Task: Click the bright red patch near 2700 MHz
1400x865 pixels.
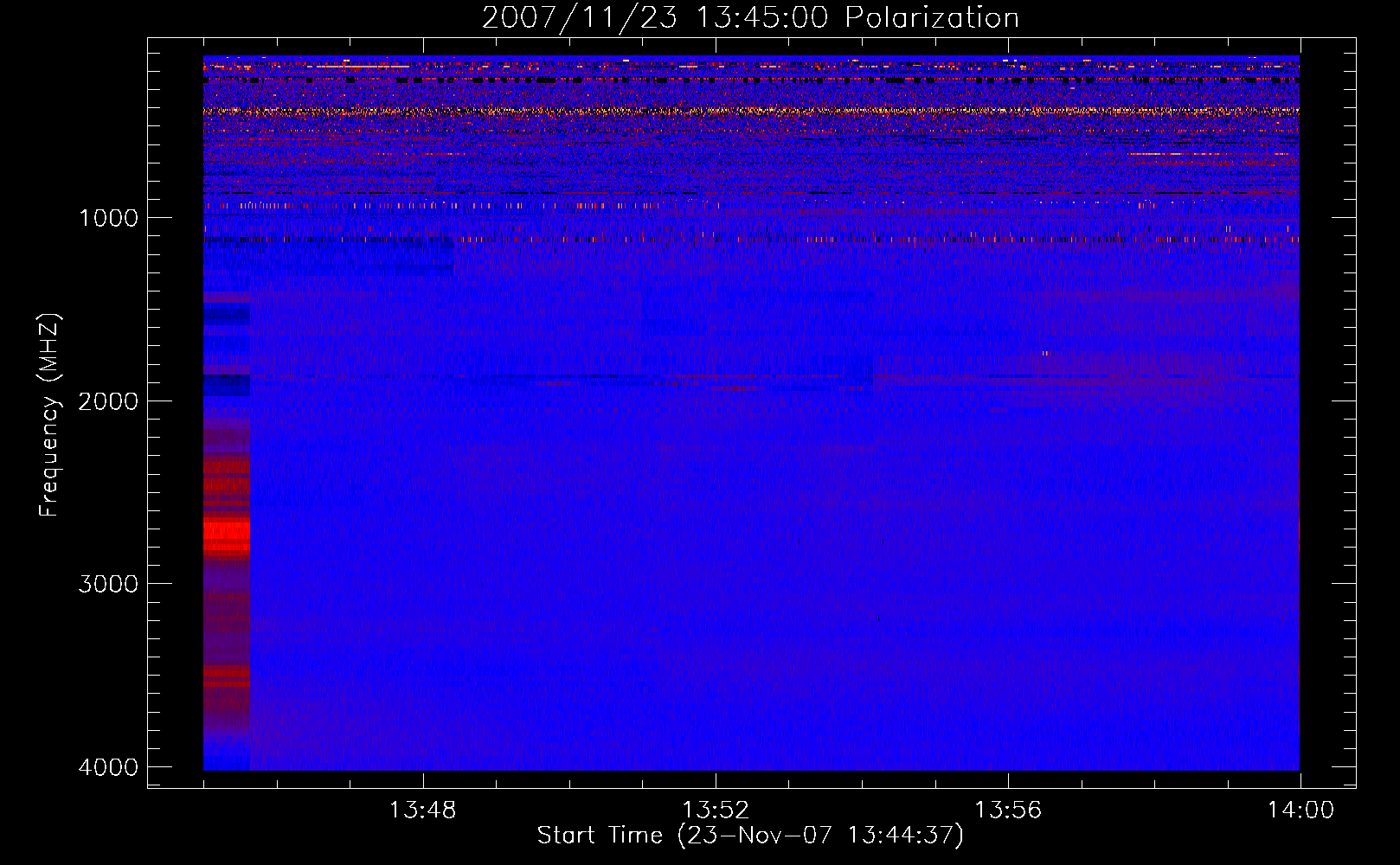Action: pos(227,536)
